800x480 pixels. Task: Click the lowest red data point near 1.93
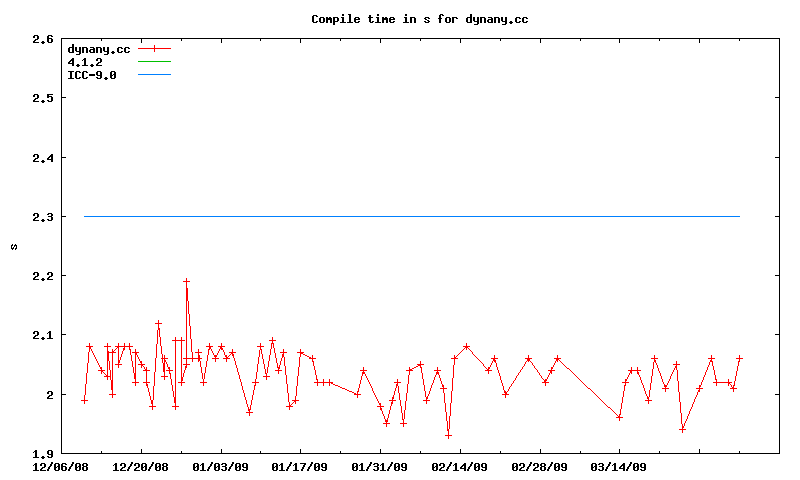click(448, 435)
